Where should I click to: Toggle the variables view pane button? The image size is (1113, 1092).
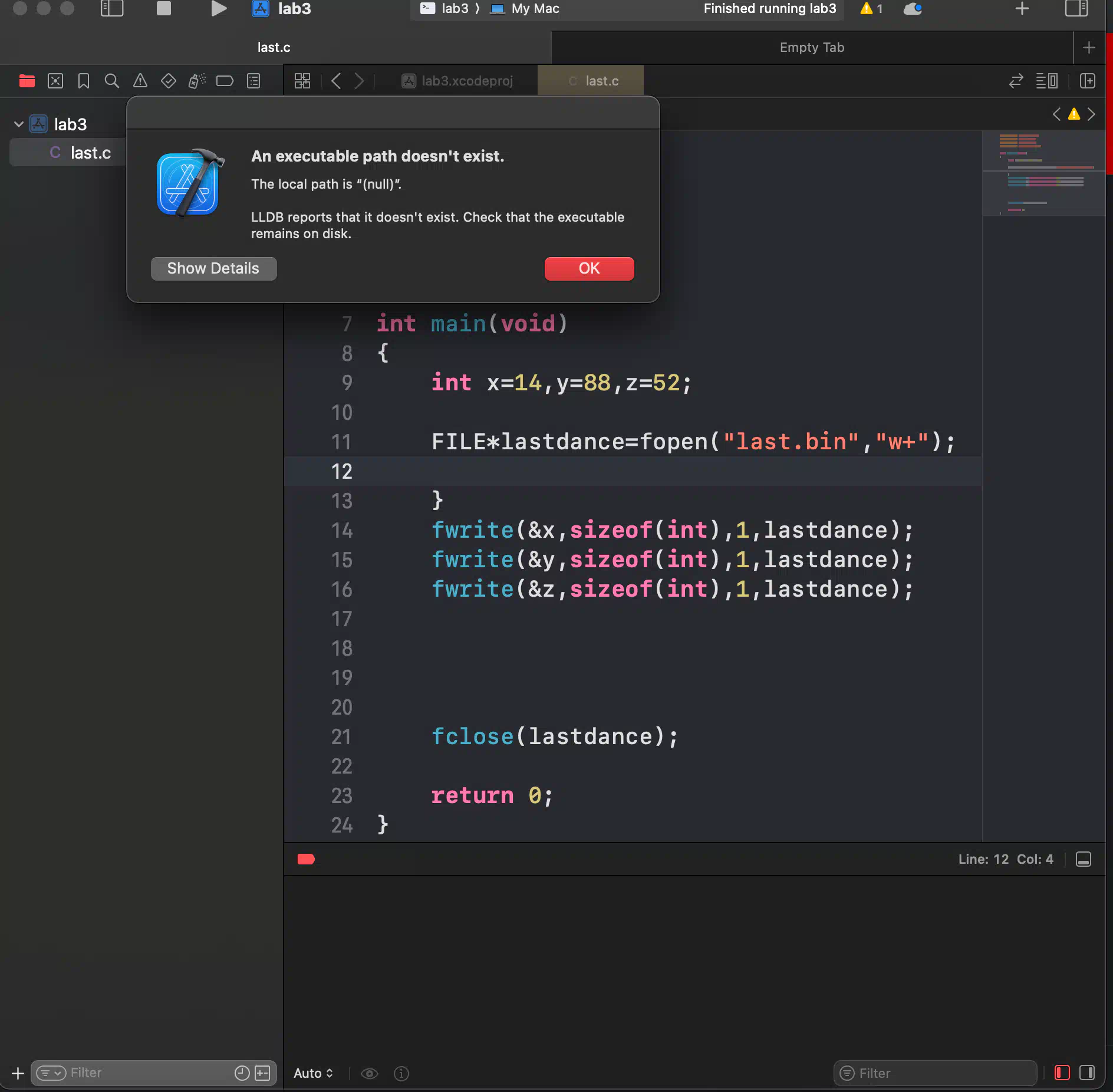(1062, 1073)
